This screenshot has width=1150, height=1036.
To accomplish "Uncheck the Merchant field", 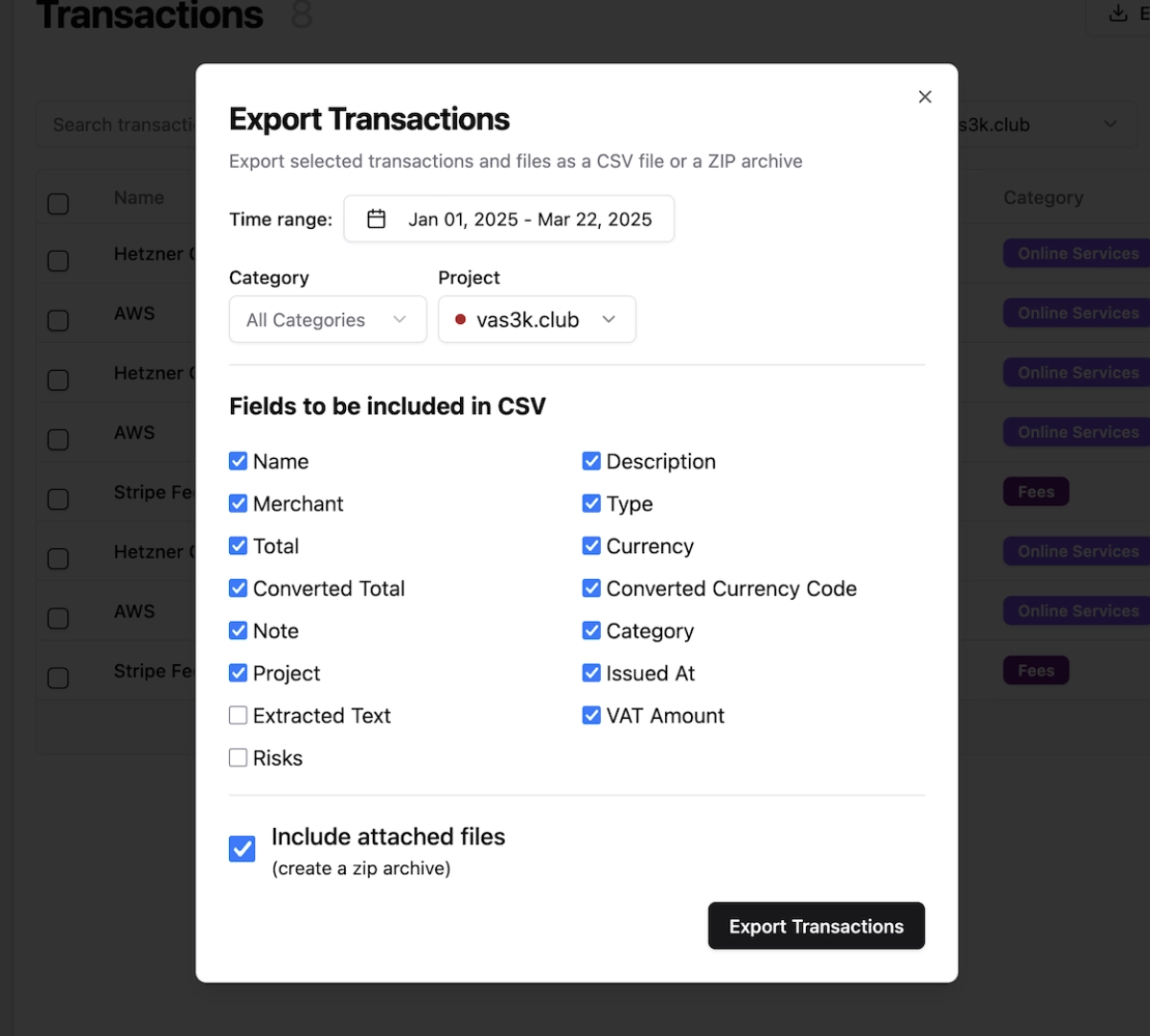I will tap(238, 503).
